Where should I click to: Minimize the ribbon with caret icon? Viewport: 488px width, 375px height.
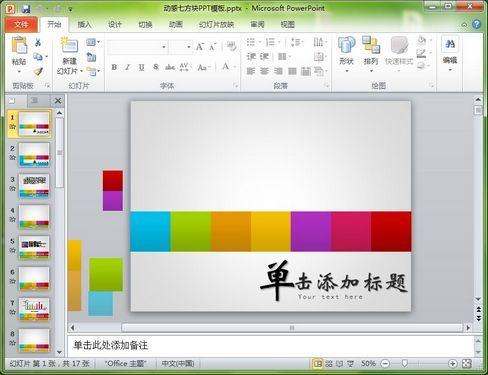click(x=464, y=25)
